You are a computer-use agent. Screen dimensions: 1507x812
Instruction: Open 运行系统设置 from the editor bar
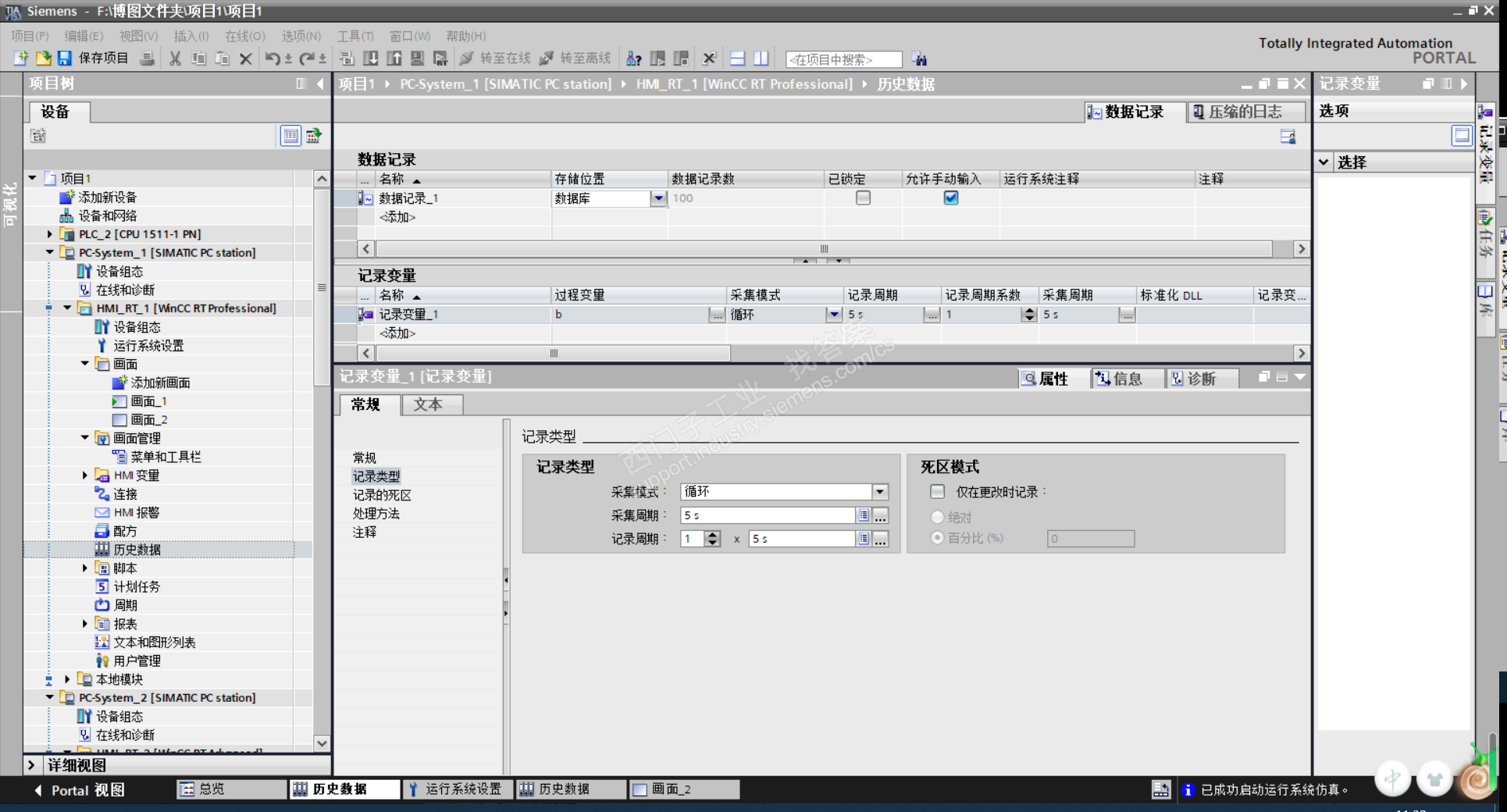[458, 789]
